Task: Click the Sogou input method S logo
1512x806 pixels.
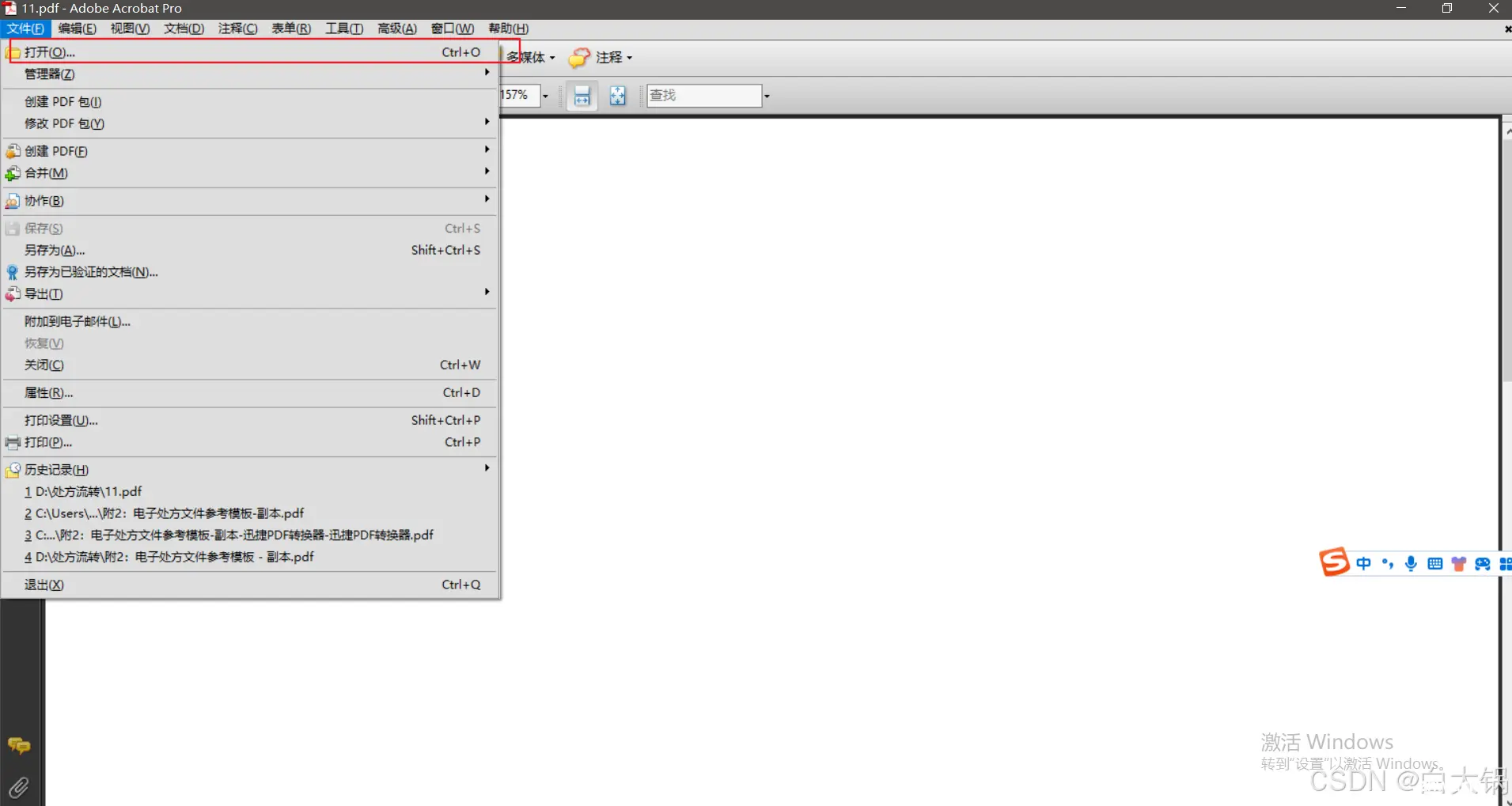Action: 1334,562
